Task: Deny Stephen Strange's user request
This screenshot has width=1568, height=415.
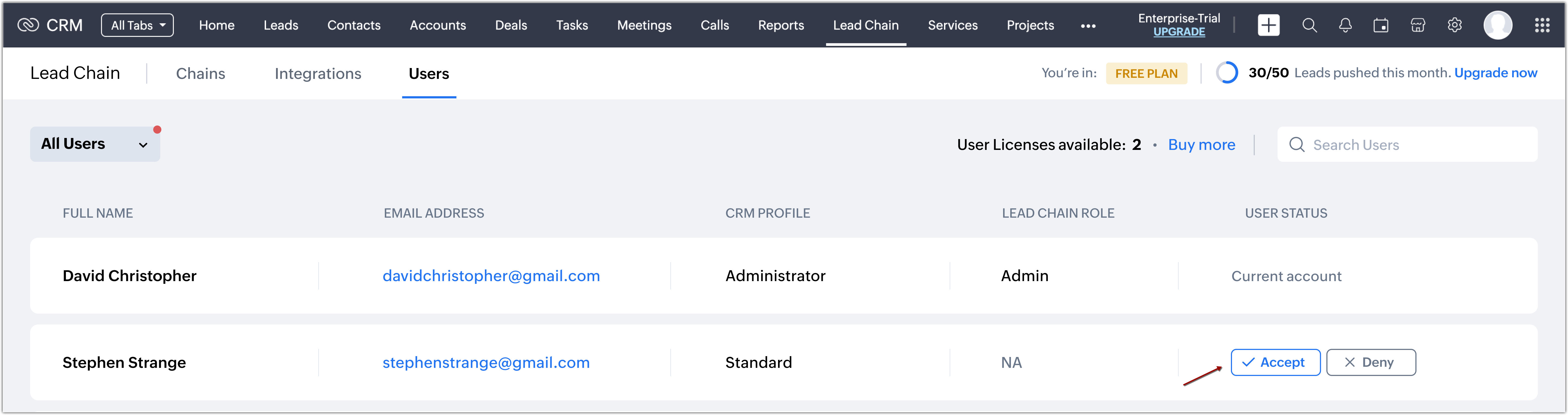Action: pos(1371,363)
